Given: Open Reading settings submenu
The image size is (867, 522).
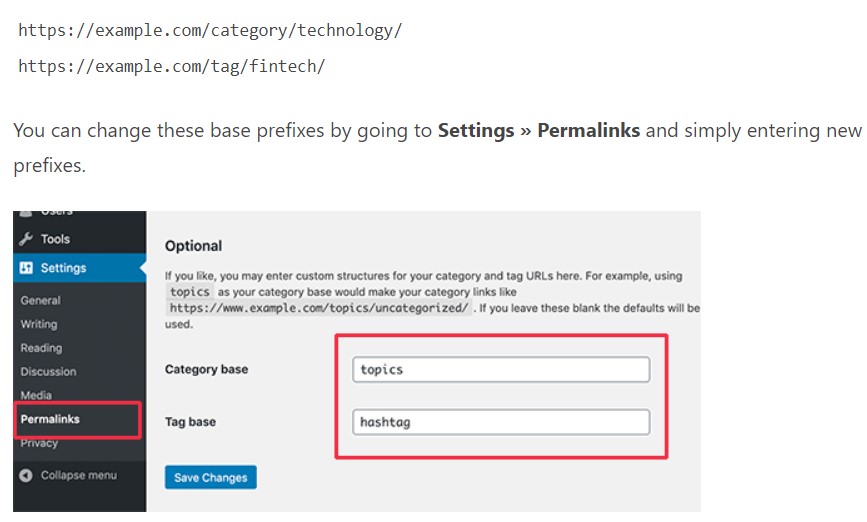Looking at the screenshot, I should coord(41,348).
